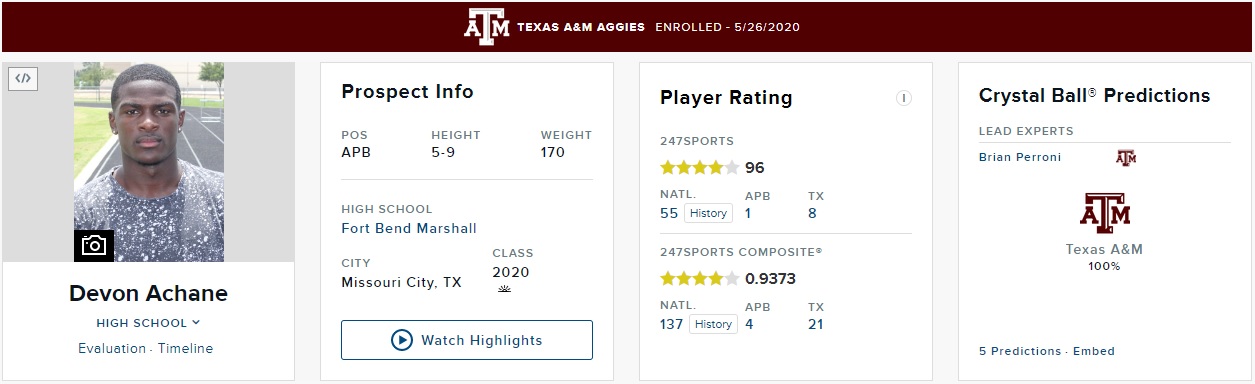Click Devon Achane's profile photo
This screenshot has width=1255, height=384.
[149, 162]
